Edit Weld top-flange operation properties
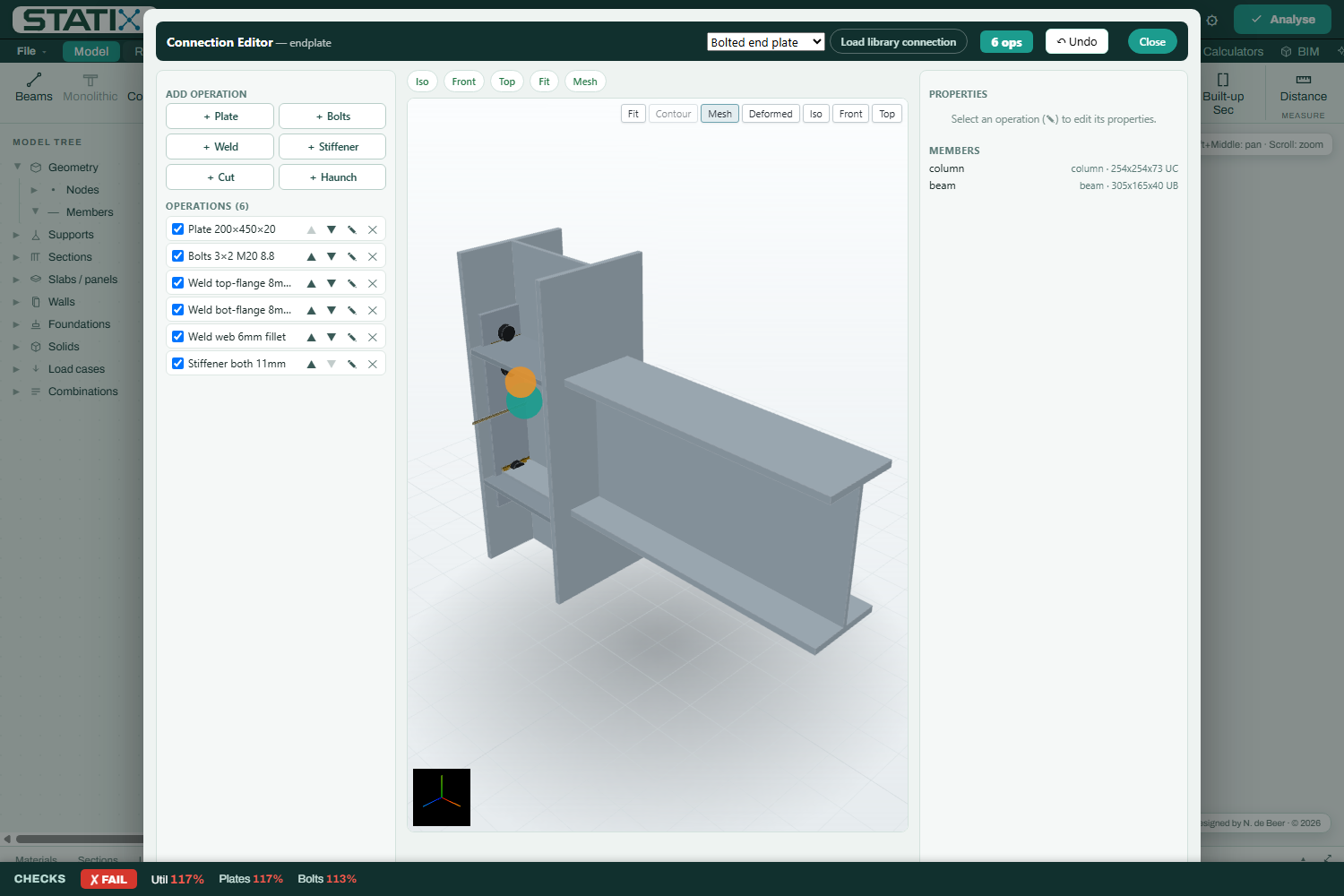The width and height of the screenshot is (1344, 896). coord(352,283)
